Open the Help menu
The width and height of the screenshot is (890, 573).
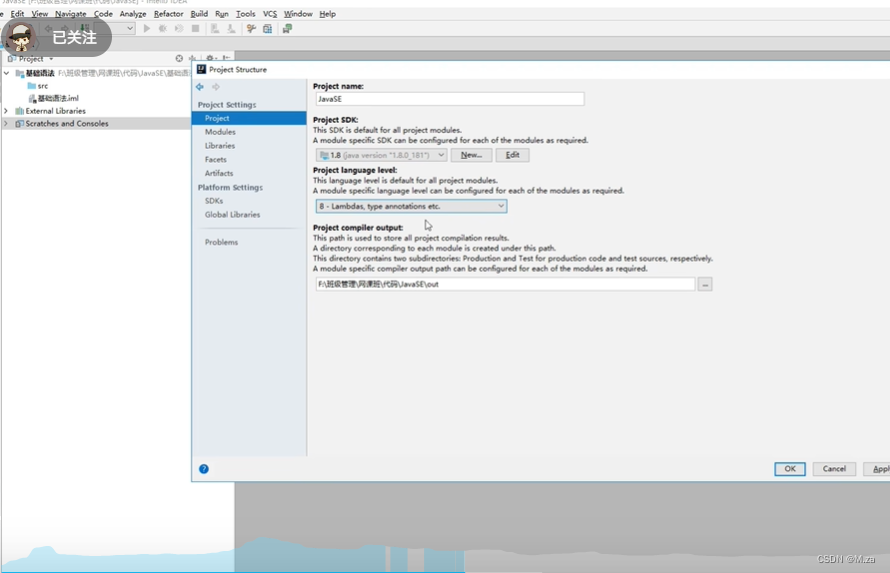click(x=327, y=14)
